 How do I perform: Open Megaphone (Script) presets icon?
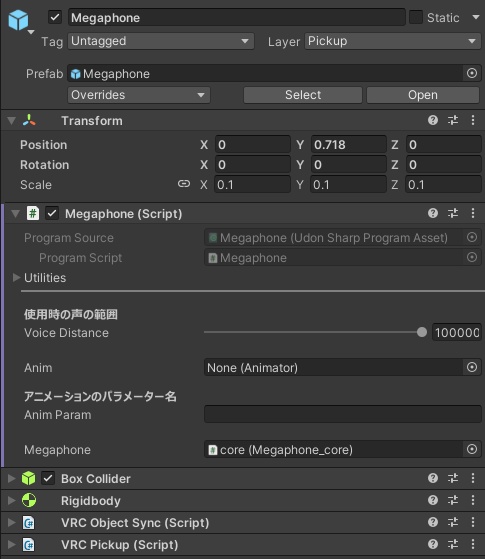453,213
